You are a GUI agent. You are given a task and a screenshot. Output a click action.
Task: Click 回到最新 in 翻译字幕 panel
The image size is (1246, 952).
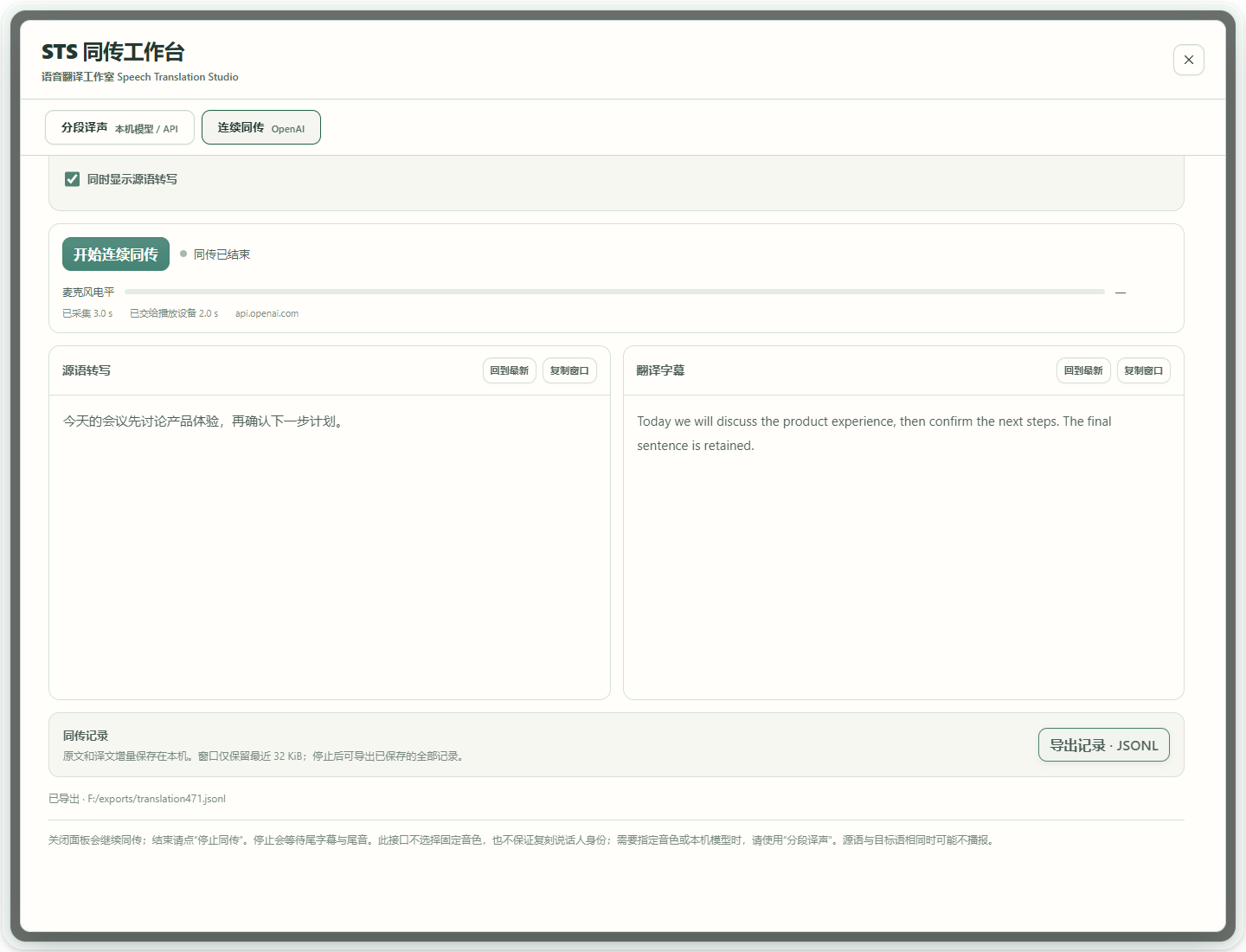point(1083,370)
